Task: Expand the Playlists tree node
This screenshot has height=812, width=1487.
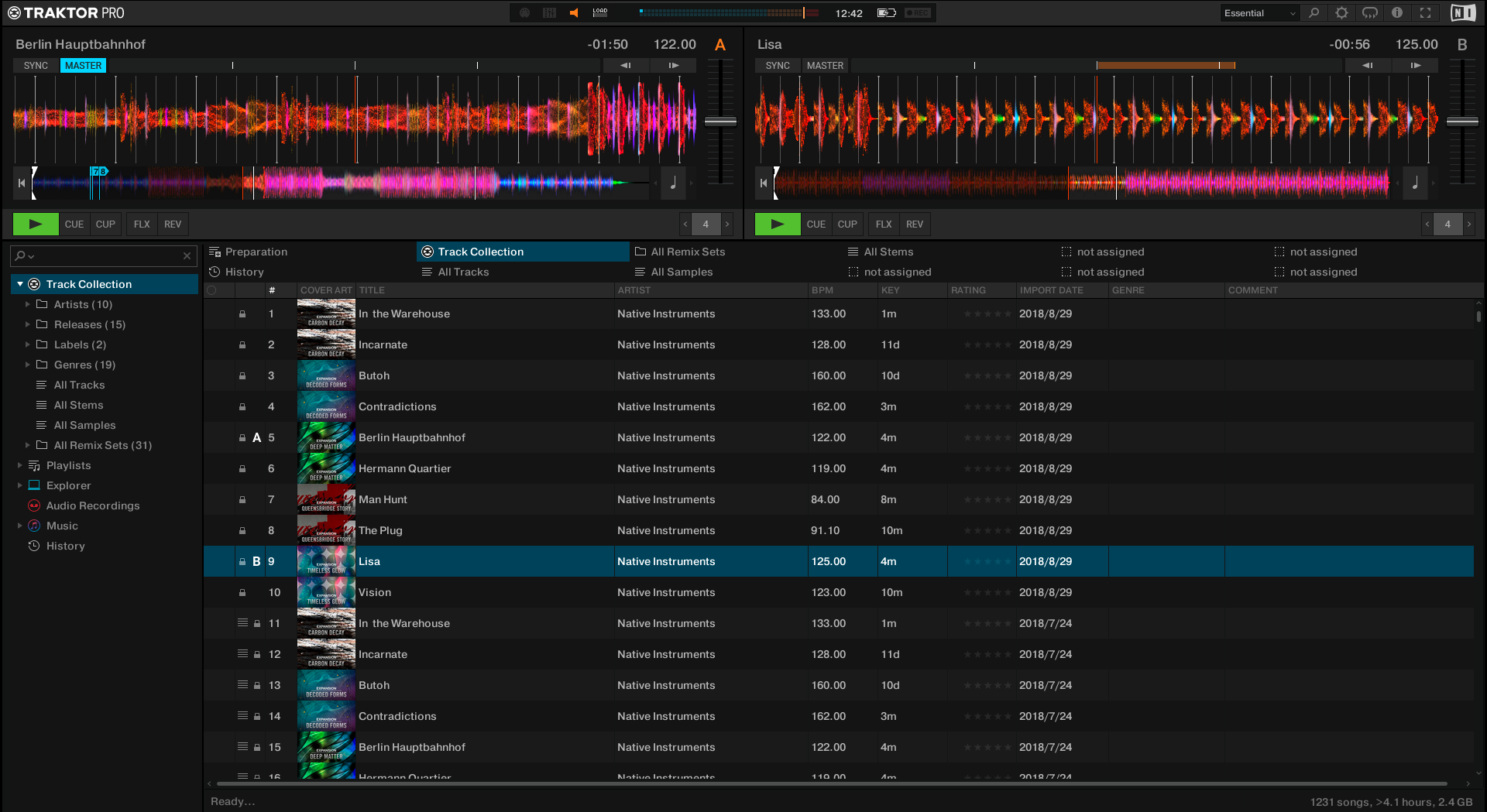Action: point(20,465)
